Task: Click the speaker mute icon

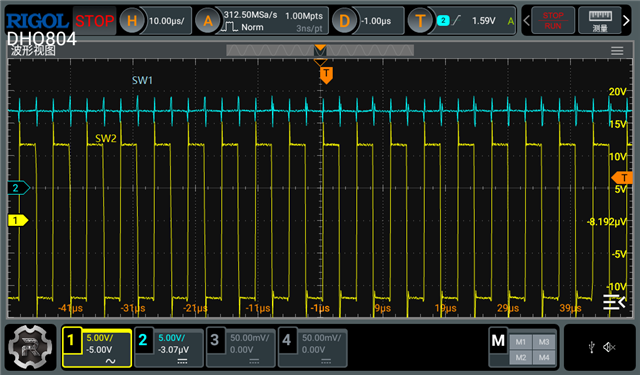Action: click(x=609, y=347)
